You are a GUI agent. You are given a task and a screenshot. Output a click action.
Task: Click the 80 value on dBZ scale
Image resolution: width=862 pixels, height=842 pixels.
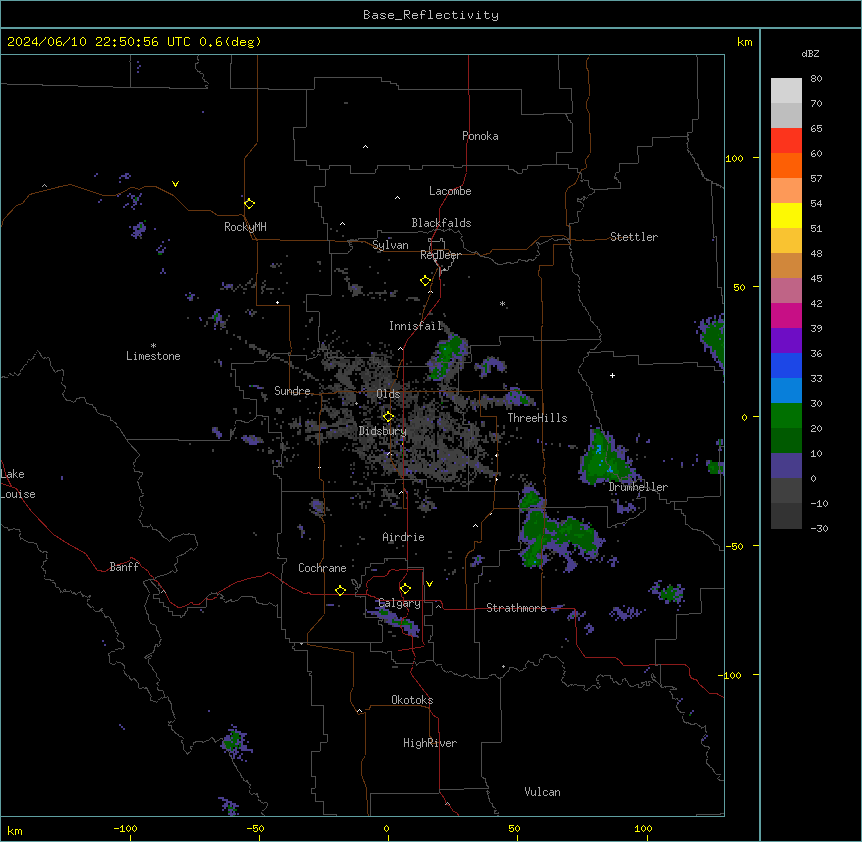coord(816,79)
